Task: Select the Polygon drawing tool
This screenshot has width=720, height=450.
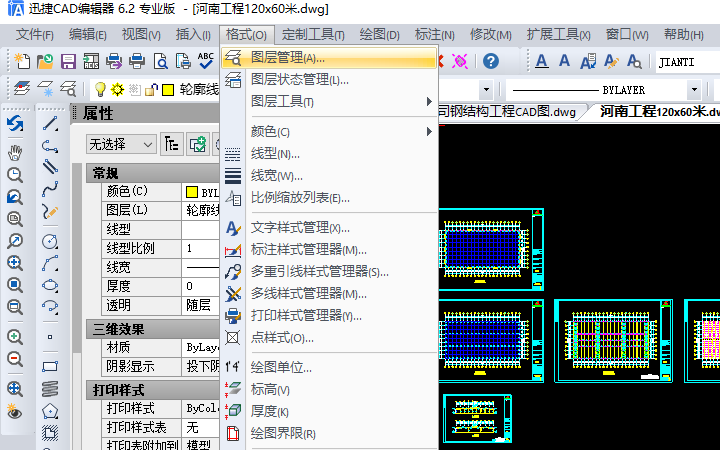Action: point(50,411)
